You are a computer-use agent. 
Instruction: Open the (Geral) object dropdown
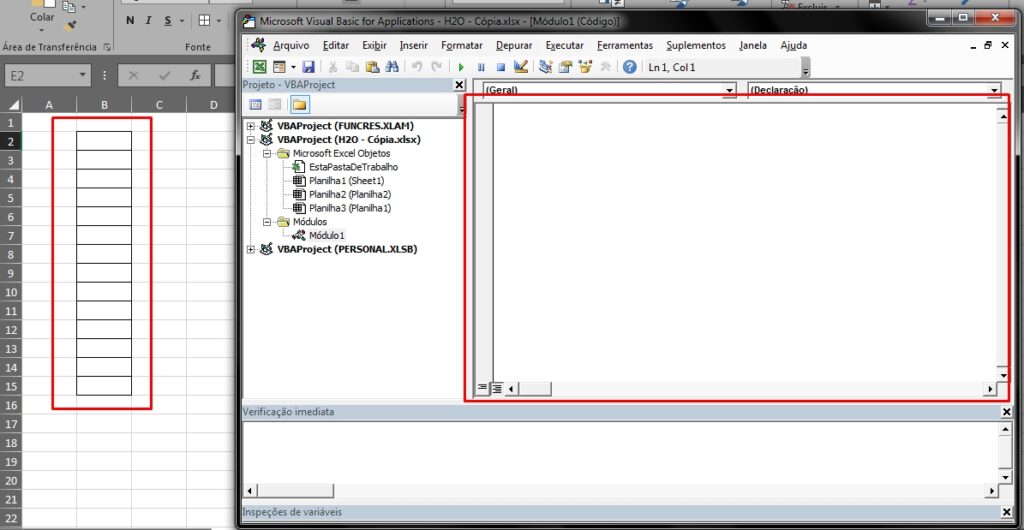point(729,90)
